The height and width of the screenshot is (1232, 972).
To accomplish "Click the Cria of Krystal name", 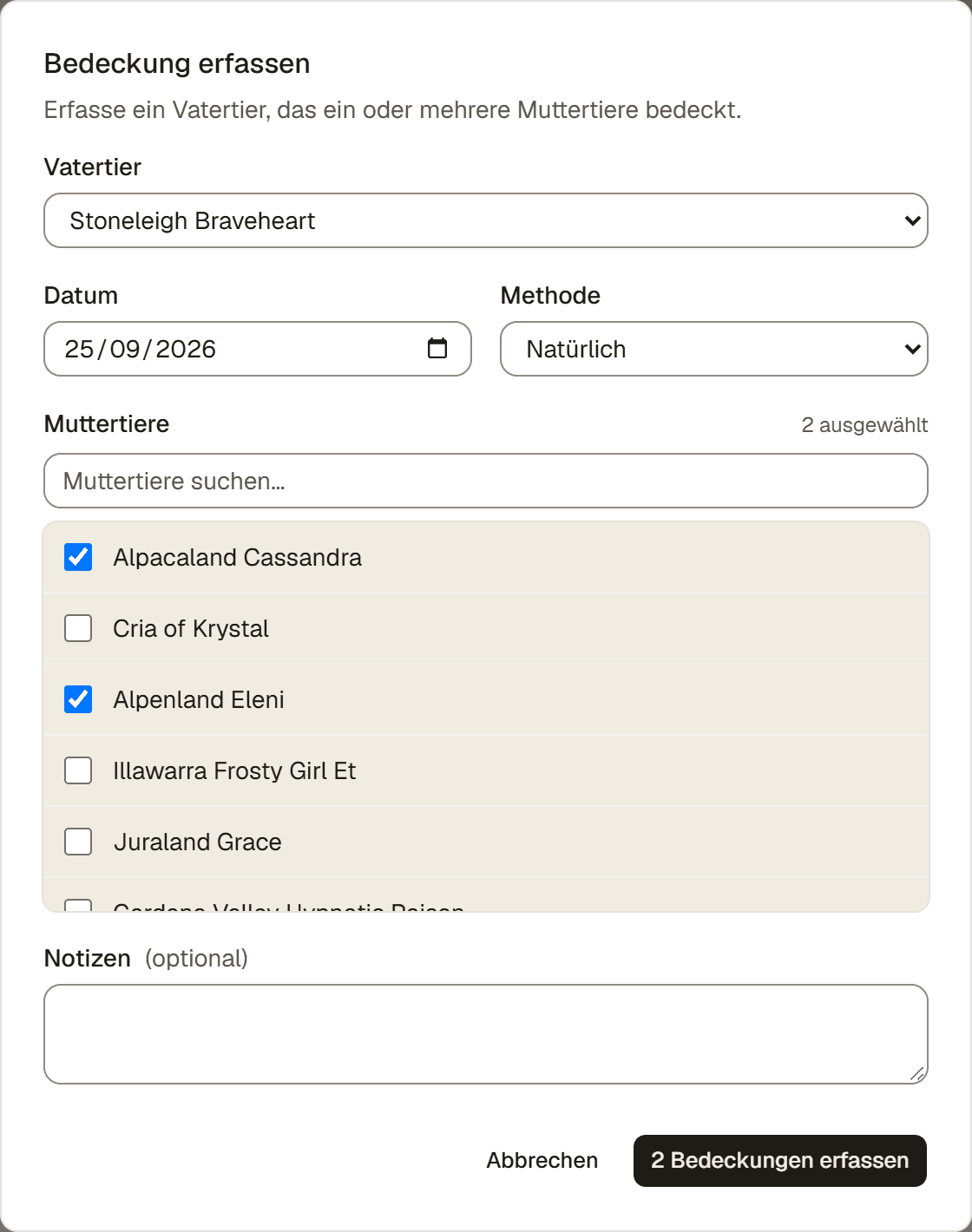I will click(191, 628).
